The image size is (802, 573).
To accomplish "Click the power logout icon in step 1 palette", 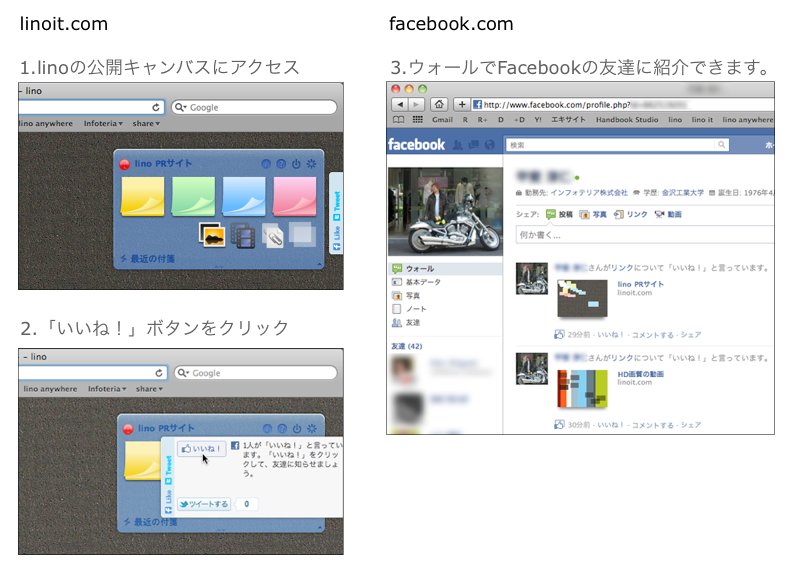I will [296, 164].
